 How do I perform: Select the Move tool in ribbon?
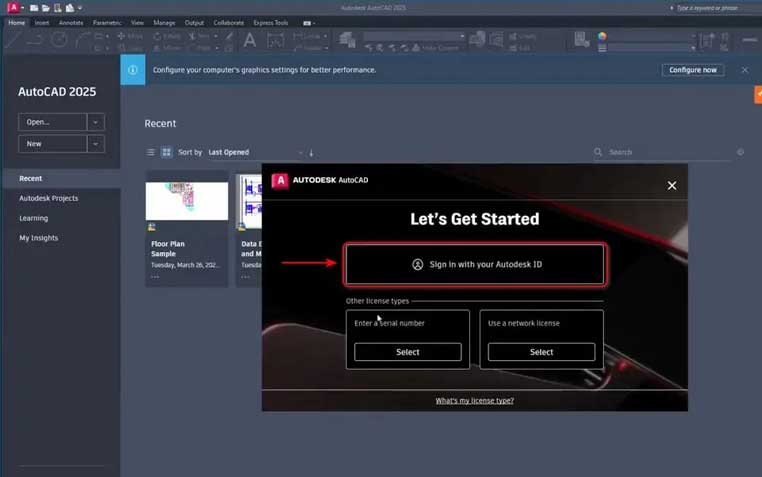[x=130, y=36]
